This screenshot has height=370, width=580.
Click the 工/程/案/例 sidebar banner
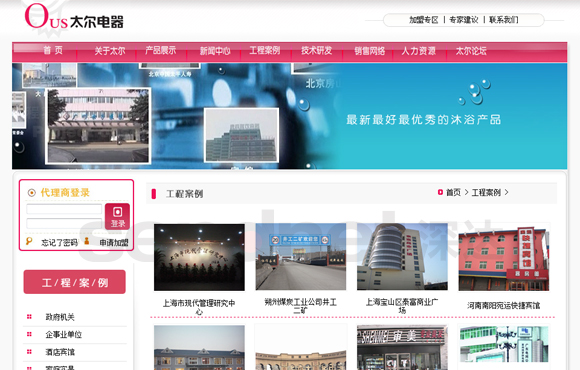tap(75, 282)
